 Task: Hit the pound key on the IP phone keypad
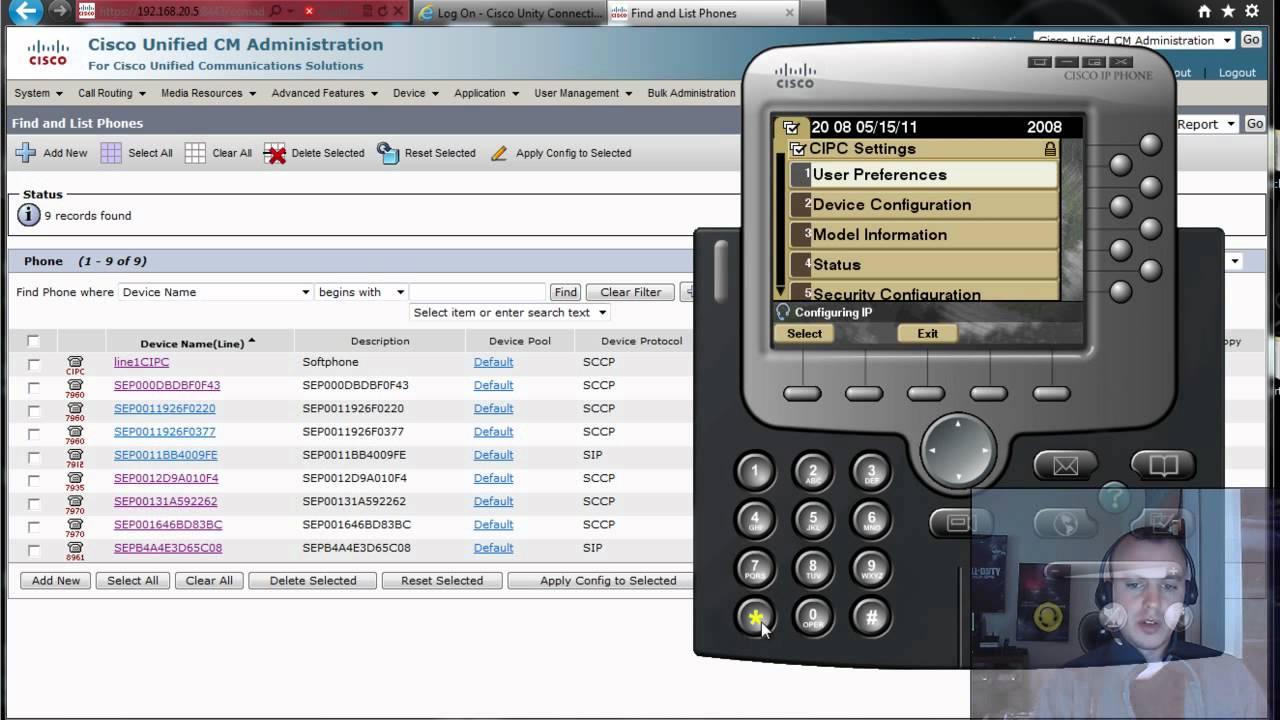(x=871, y=617)
